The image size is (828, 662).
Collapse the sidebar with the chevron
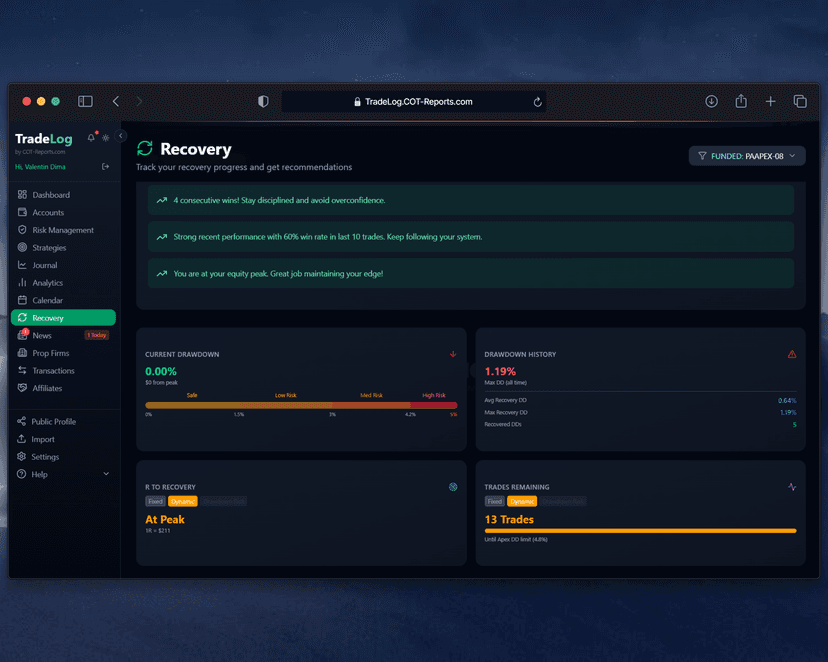pos(121,134)
